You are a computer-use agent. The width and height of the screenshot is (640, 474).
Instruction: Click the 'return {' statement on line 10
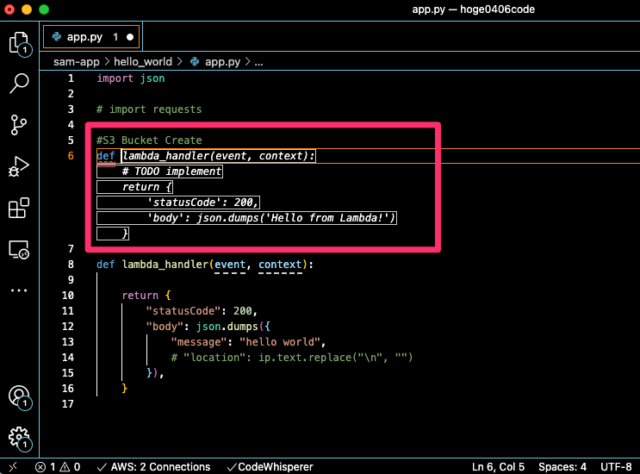[x=147, y=296]
